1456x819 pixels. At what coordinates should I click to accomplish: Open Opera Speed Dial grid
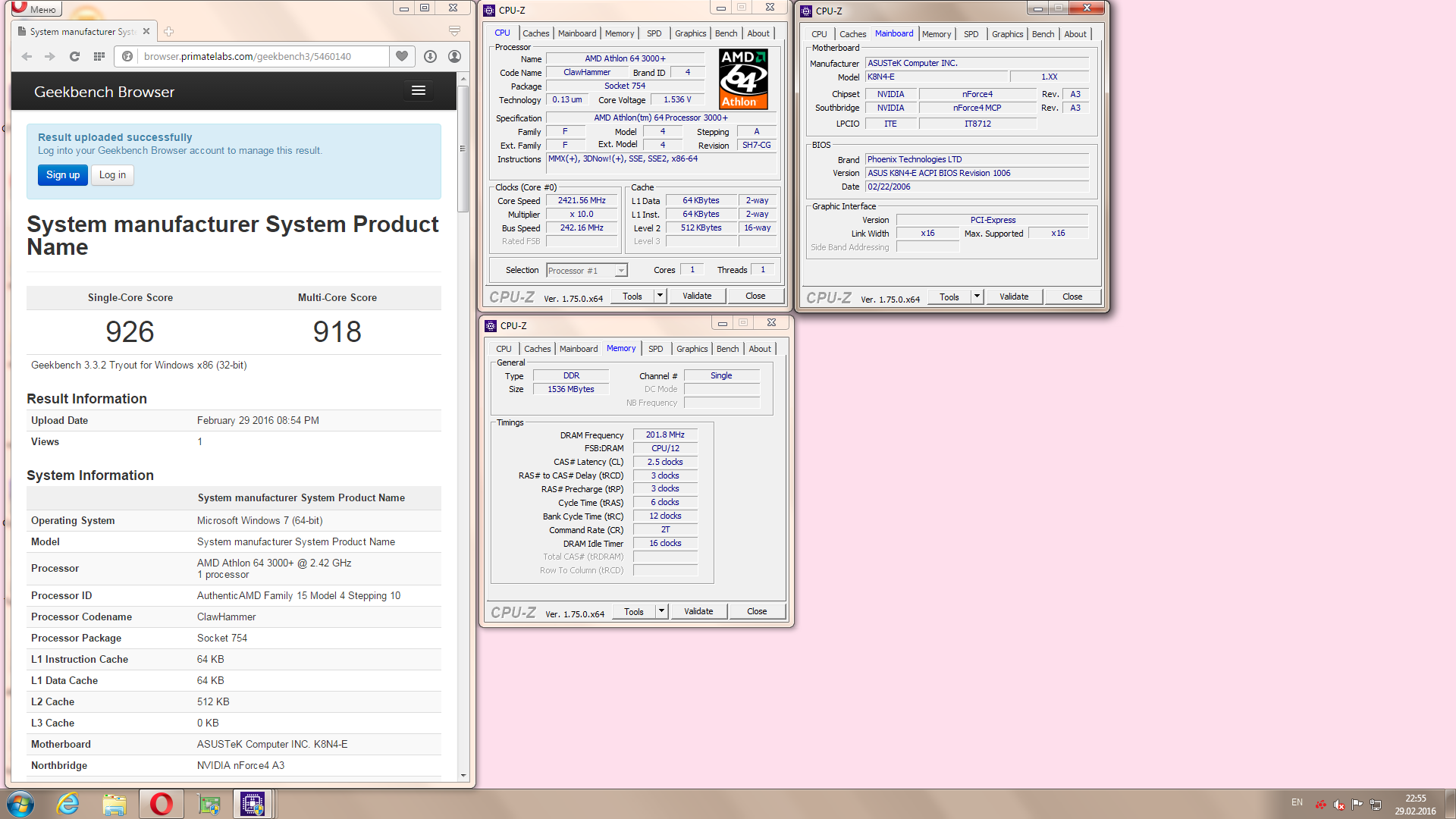click(99, 56)
